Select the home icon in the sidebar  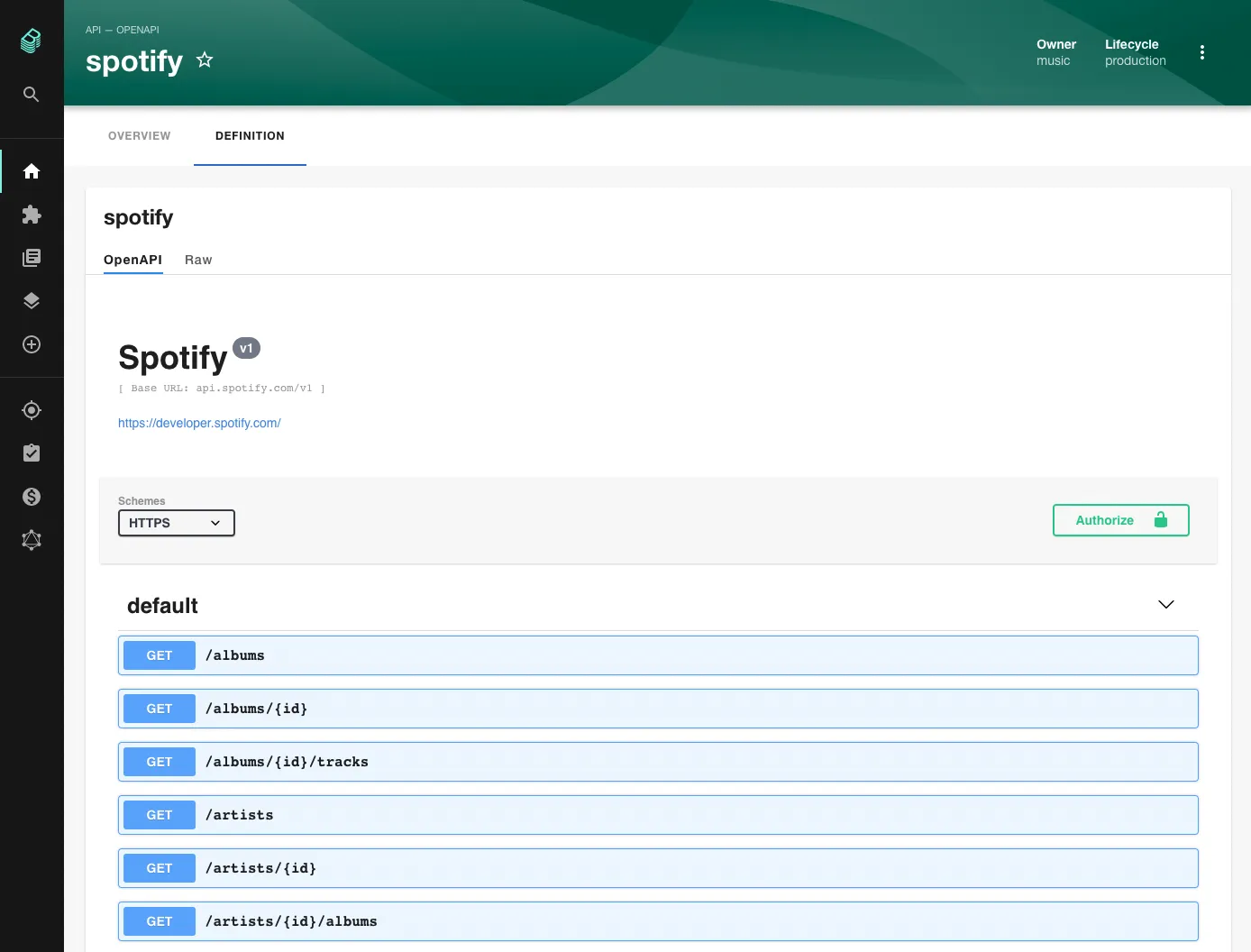coord(32,170)
